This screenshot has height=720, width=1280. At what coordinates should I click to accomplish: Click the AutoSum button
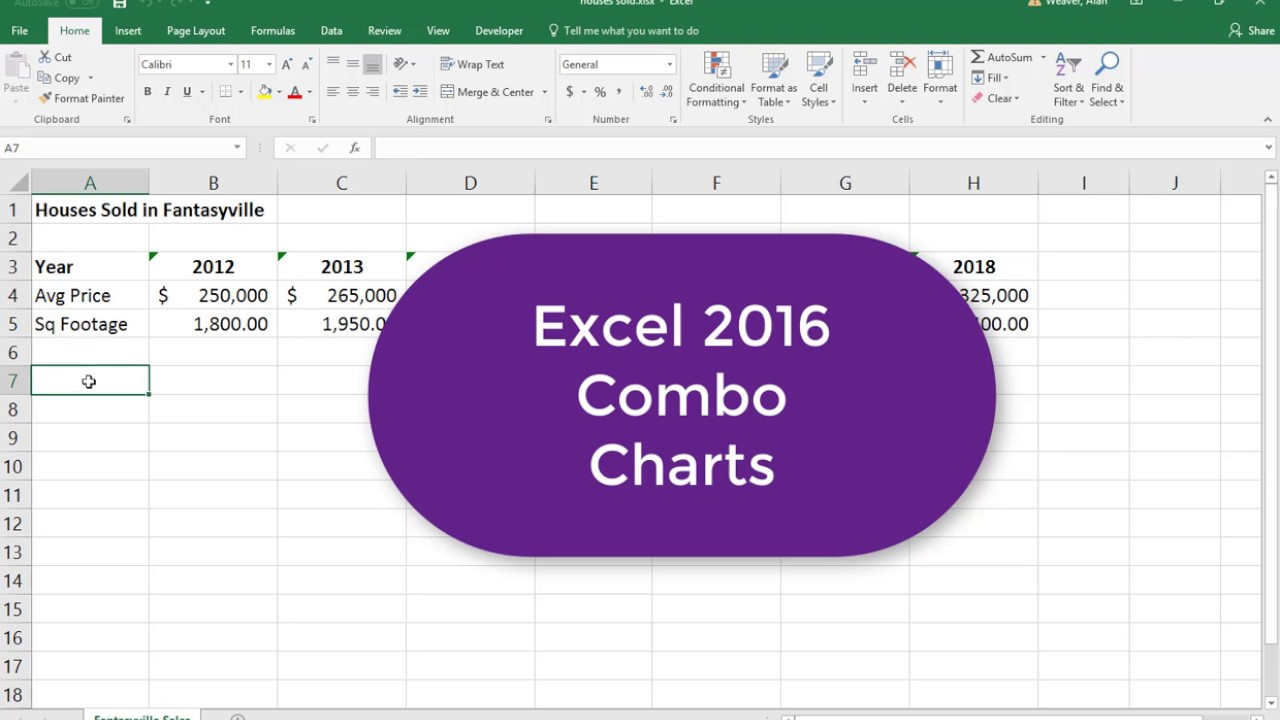(1002, 58)
